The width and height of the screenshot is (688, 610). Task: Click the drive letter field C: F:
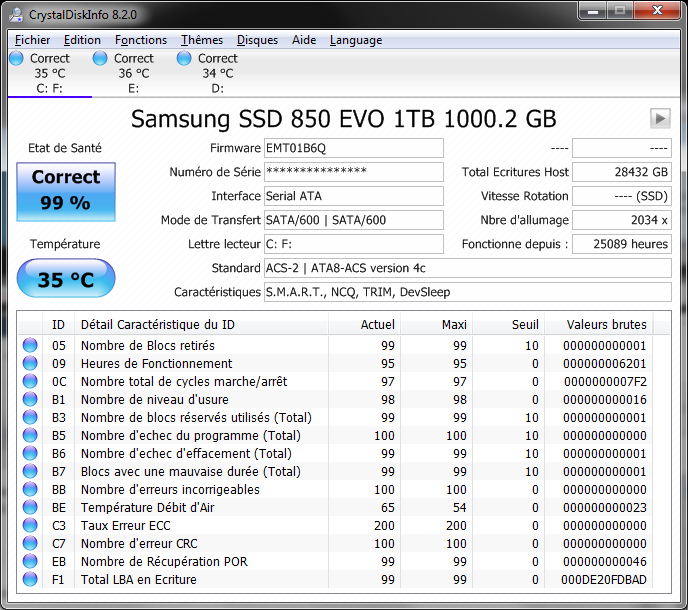[x=354, y=244]
